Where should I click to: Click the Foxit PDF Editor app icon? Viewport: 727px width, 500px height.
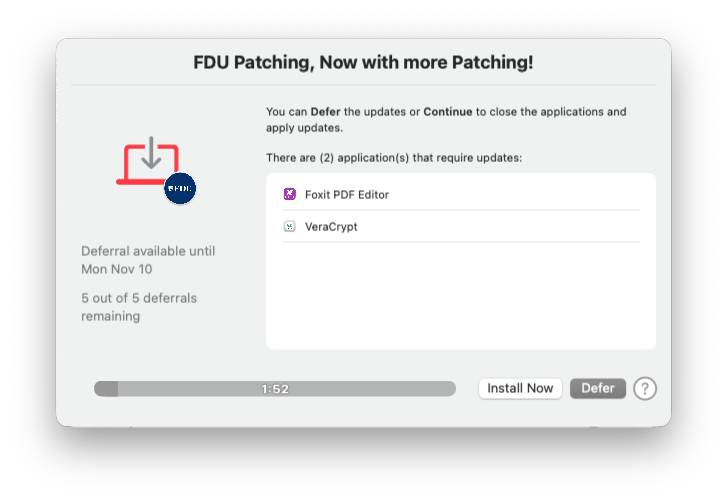(x=289, y=194)
